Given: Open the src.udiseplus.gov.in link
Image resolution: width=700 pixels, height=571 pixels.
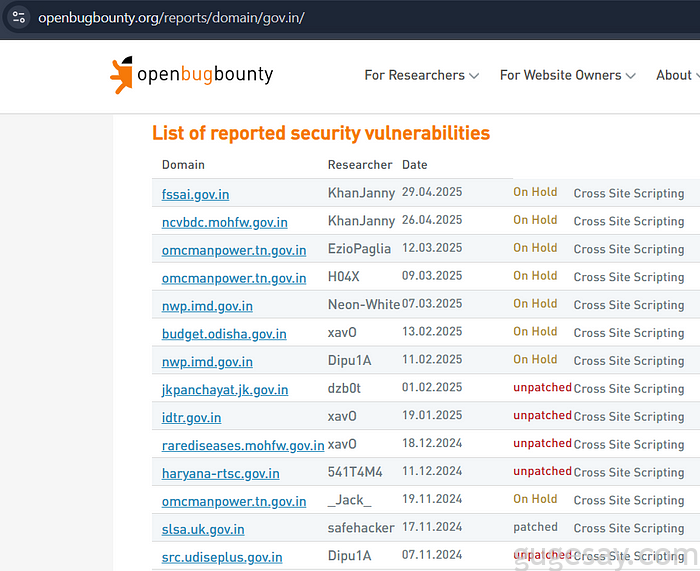Looking at the screenshot, I should (x=222, y=557).
